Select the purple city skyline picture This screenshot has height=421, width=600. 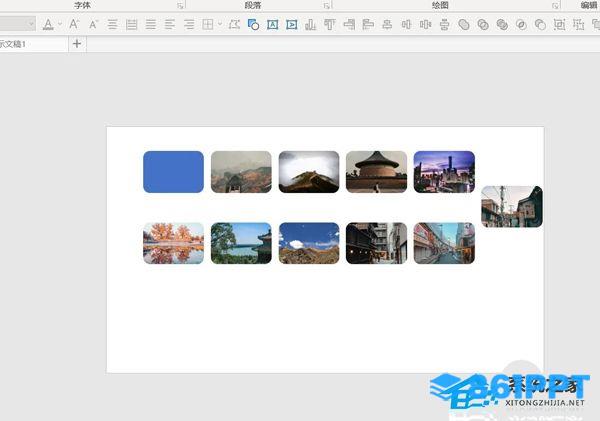coord(444,172)
